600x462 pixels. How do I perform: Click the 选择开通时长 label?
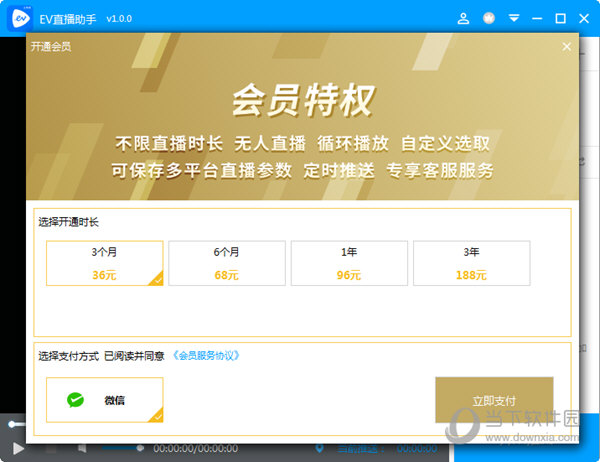pos(68,222)
